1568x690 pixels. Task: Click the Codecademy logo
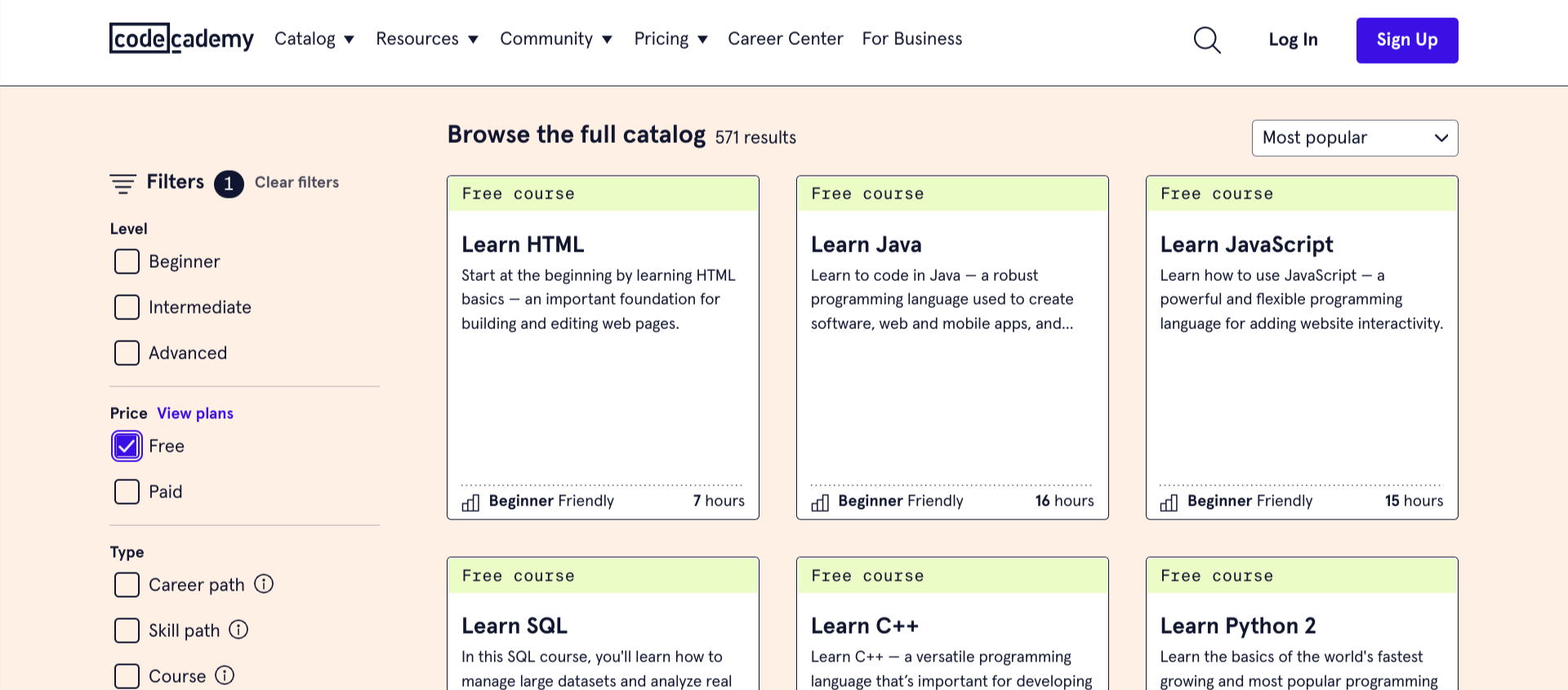coord(181,38)
